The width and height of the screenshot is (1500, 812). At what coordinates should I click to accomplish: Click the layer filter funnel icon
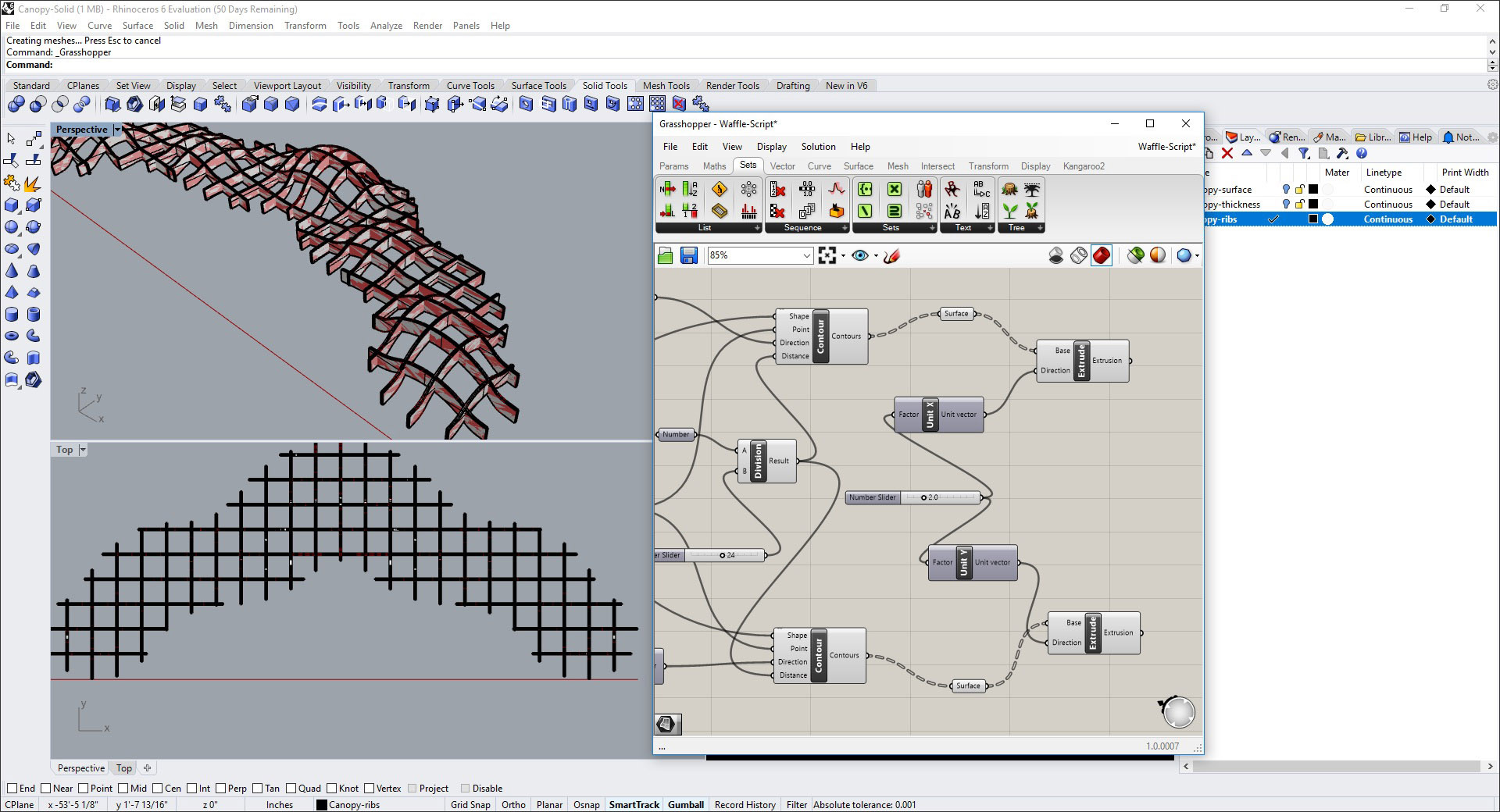click(1304, 154)
